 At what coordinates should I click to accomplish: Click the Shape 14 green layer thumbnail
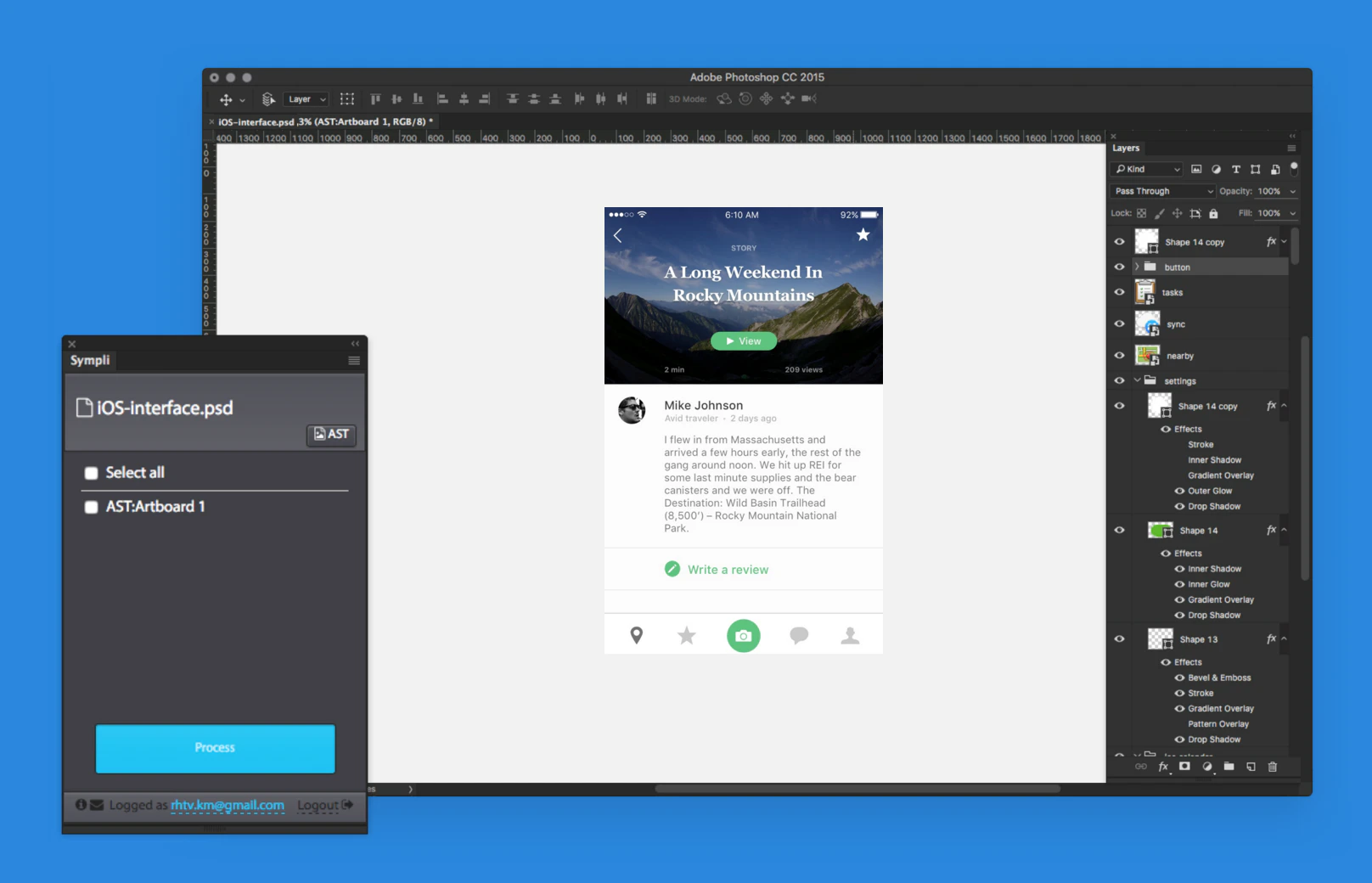pos(1160,531)
